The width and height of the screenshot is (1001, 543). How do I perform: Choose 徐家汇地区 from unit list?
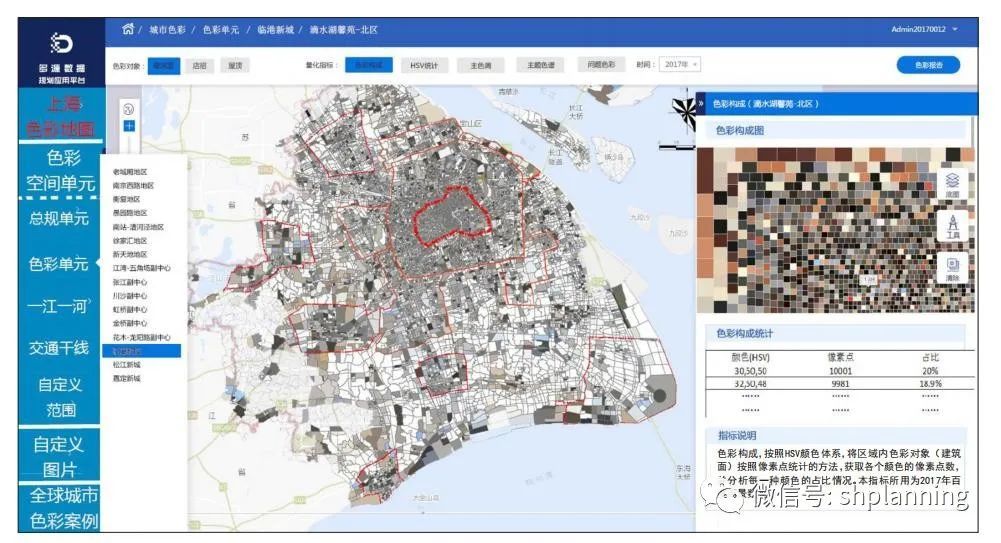click(x=130, y=241)
